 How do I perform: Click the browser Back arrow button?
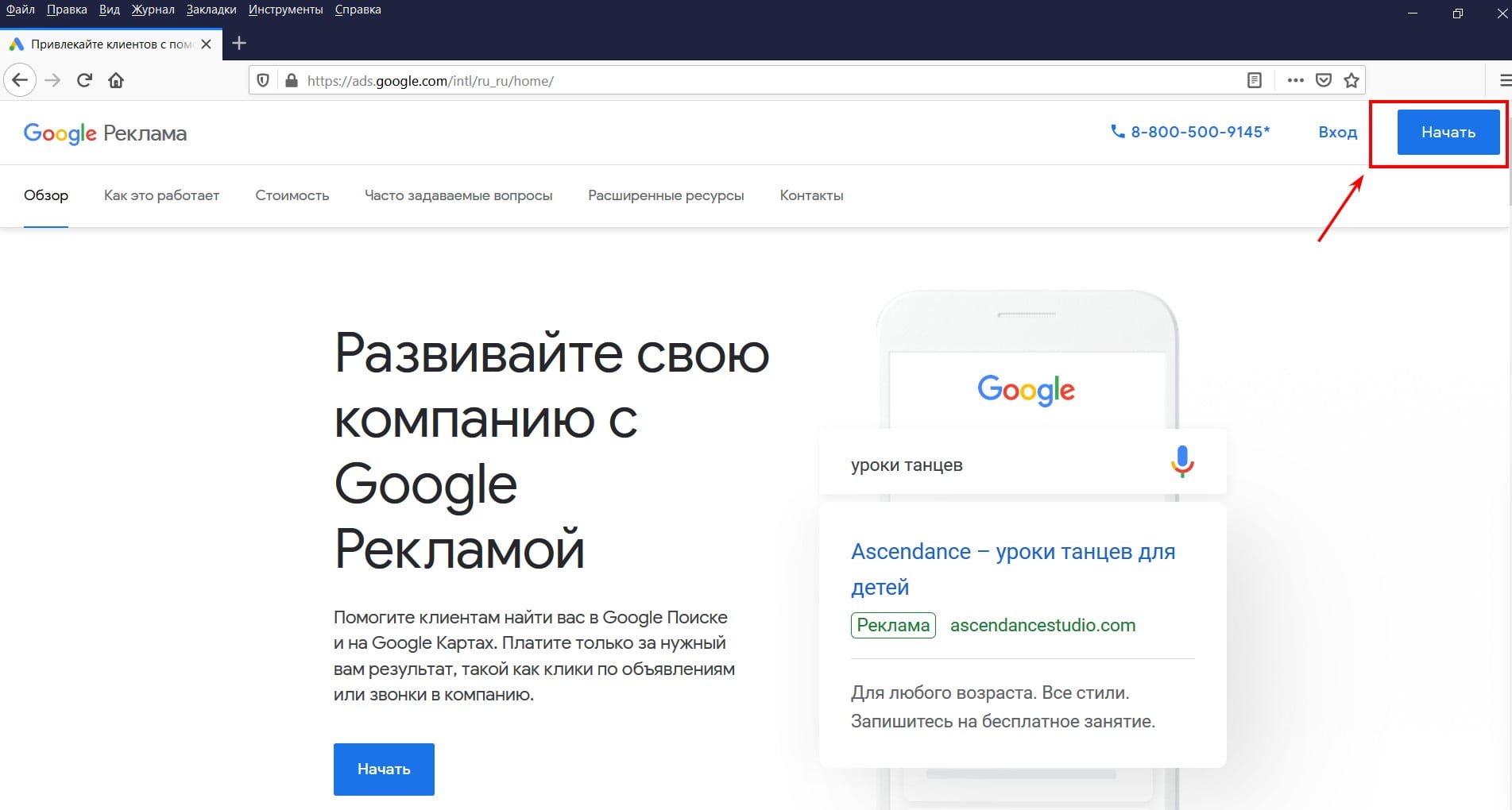pos(20,80)
